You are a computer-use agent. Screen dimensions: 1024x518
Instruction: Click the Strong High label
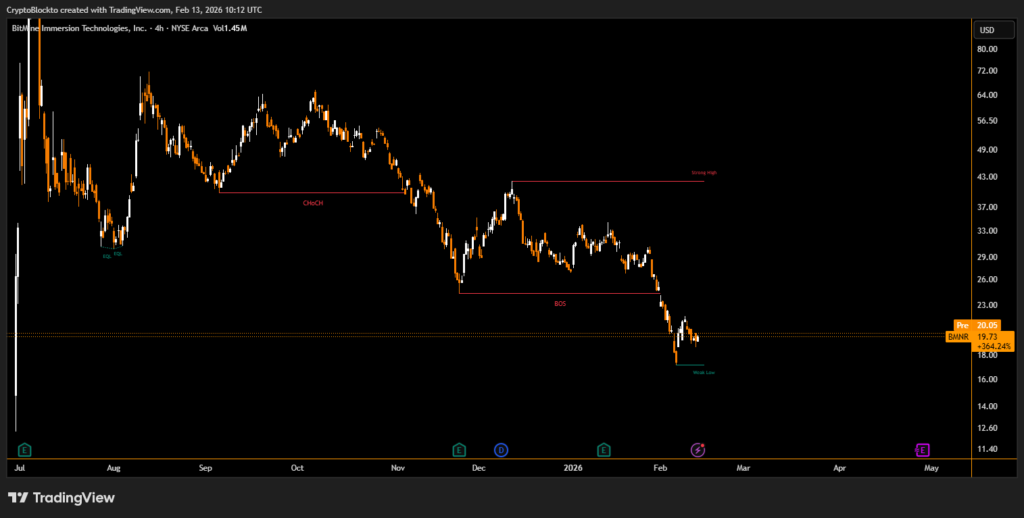click(704, 173)
